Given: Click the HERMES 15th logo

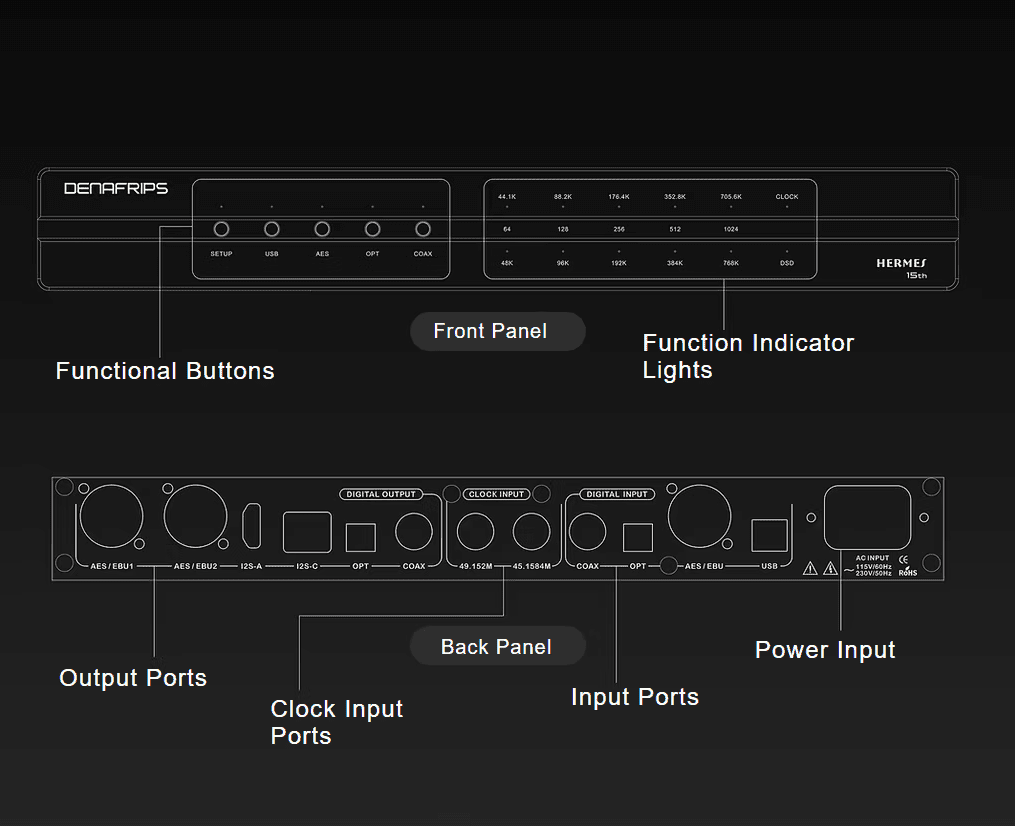Looking at the screenshot, I should point(902,268).
